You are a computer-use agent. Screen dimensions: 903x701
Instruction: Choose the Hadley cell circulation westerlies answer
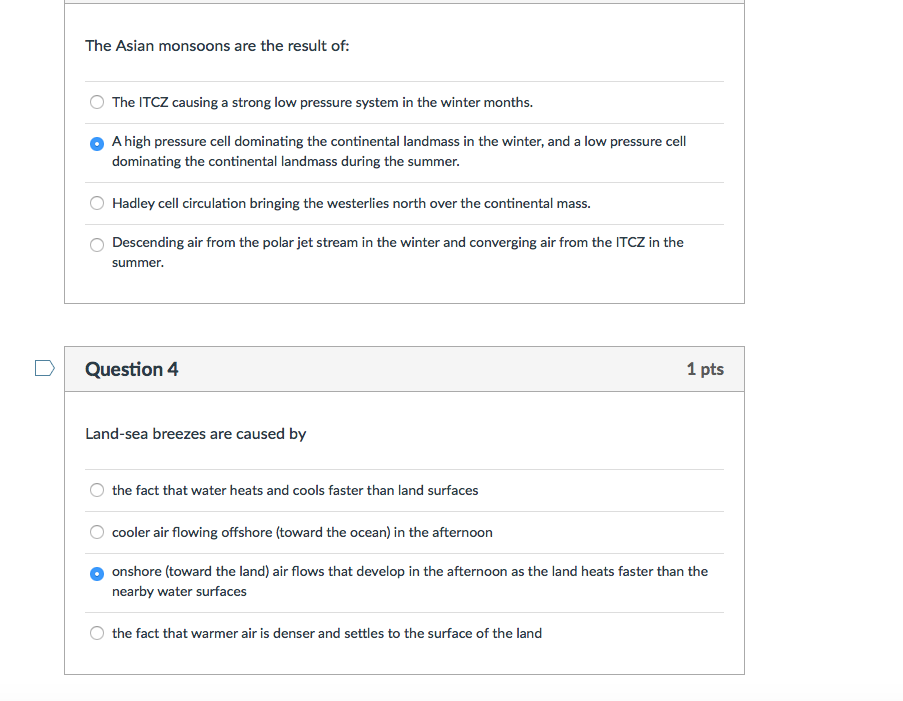point(96,203)
